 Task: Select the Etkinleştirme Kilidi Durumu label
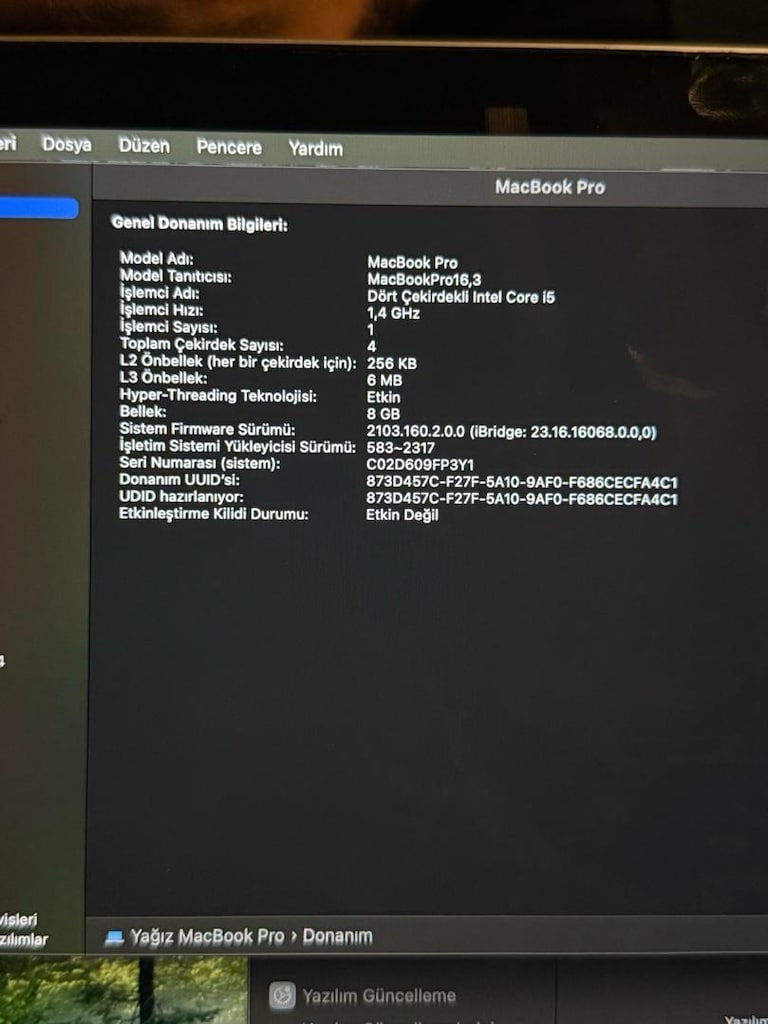[214, 514]
